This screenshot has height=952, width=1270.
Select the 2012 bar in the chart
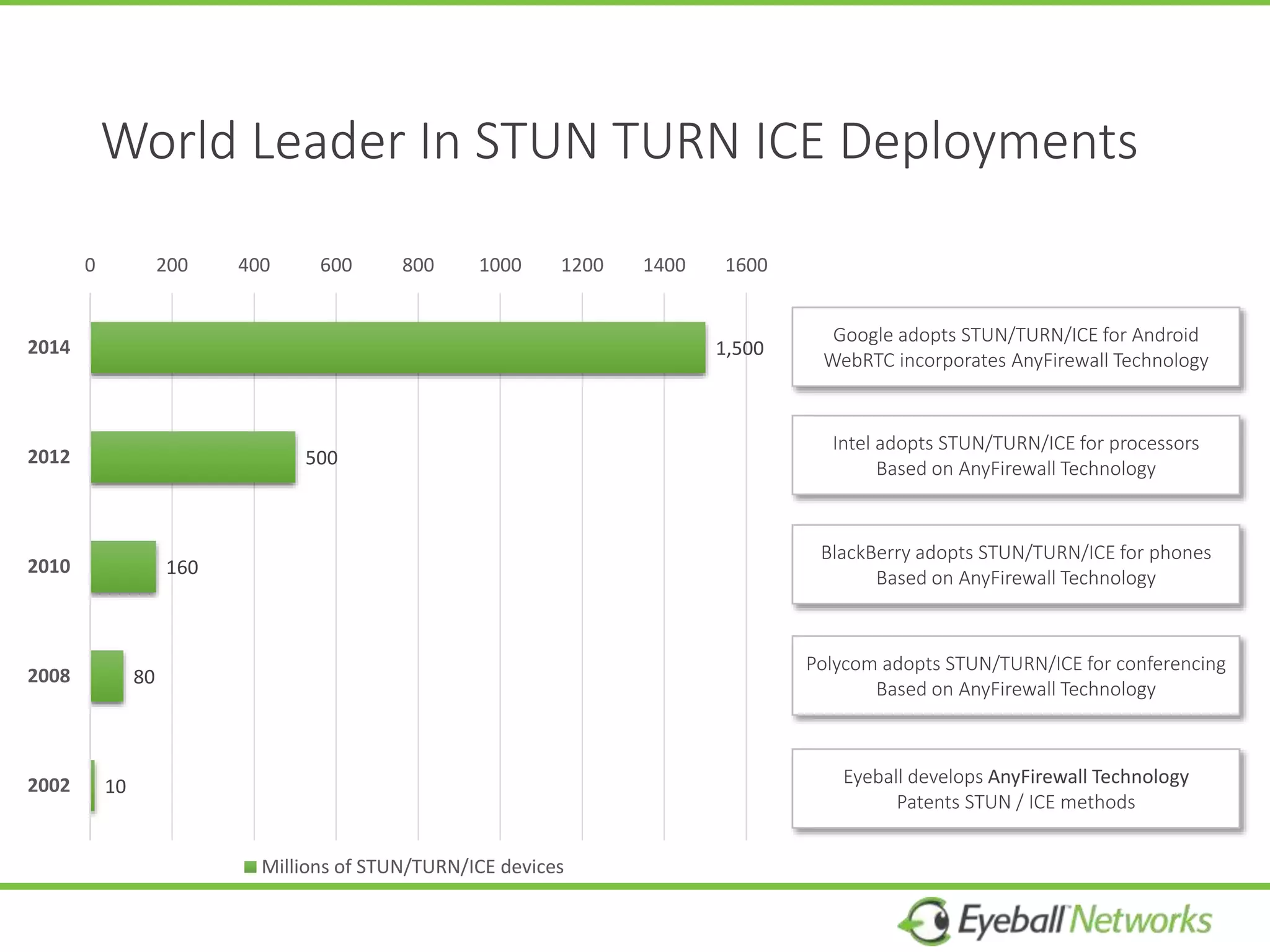193,457
